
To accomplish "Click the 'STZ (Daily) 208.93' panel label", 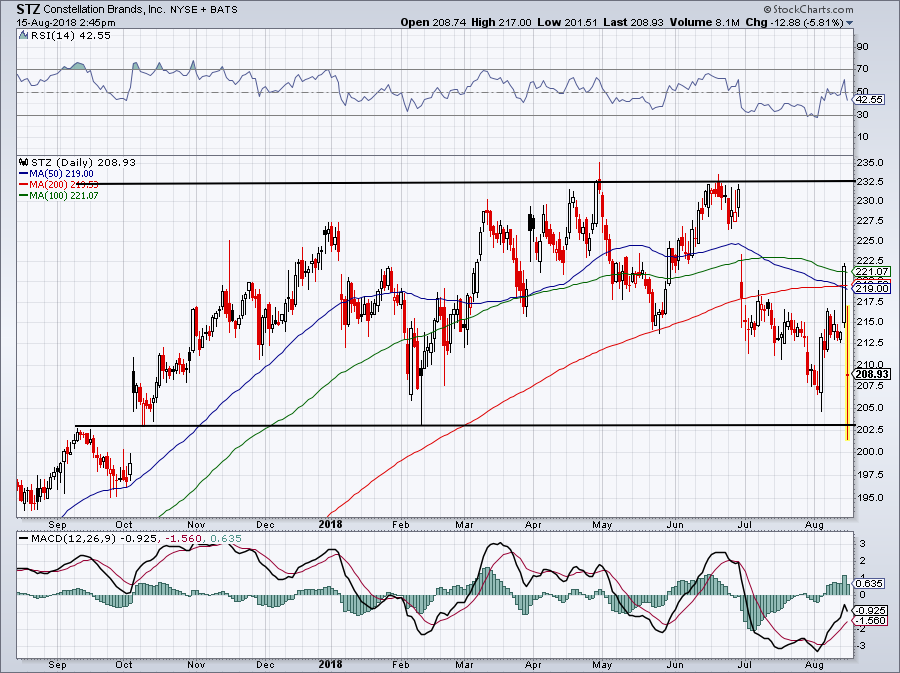I will click(x=83, y=162).
